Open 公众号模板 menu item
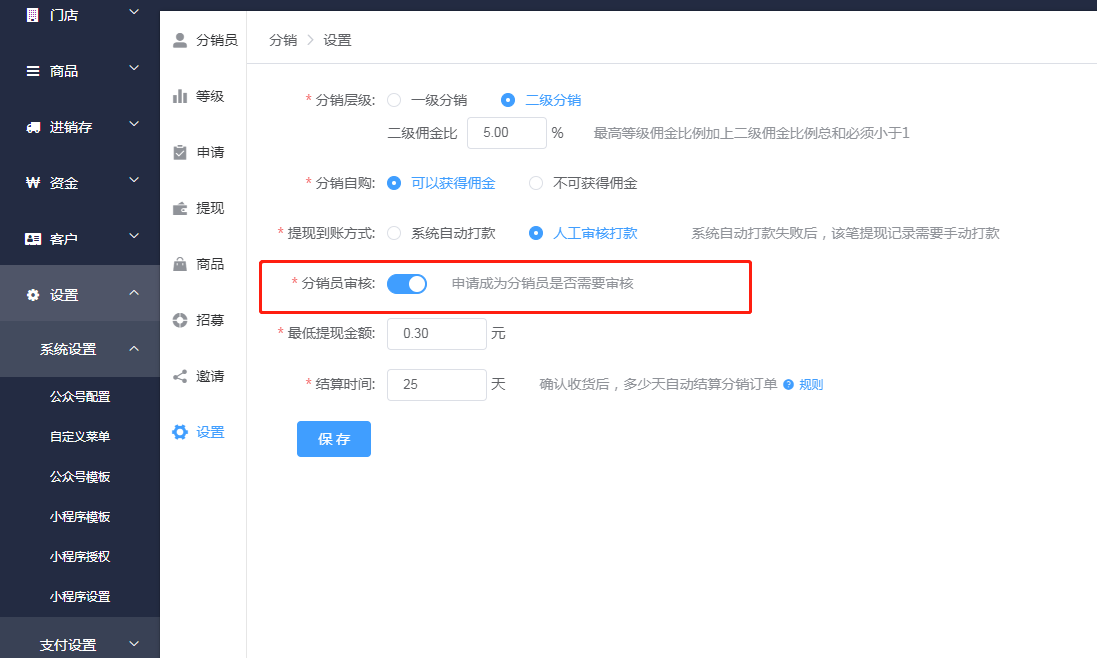 pyautogui.click(x=80, y=477)
